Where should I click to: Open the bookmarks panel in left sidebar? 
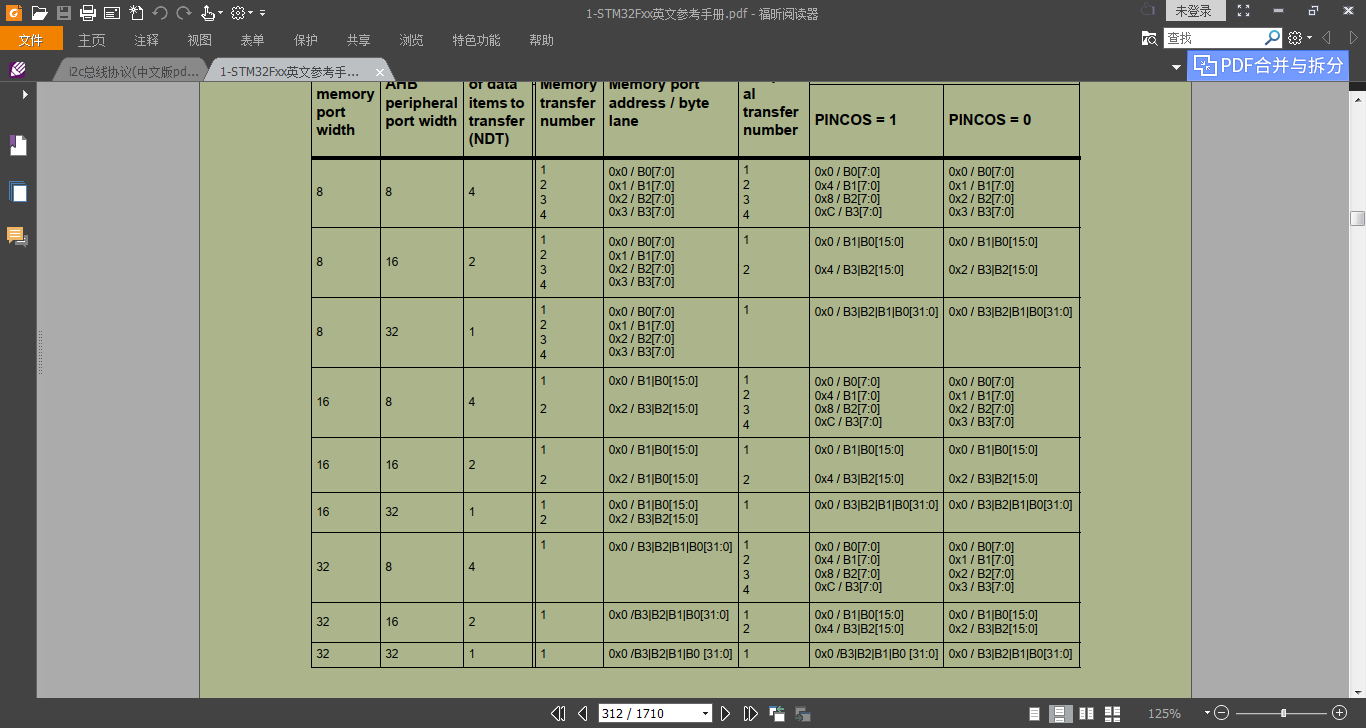click(x=18, y=145)
